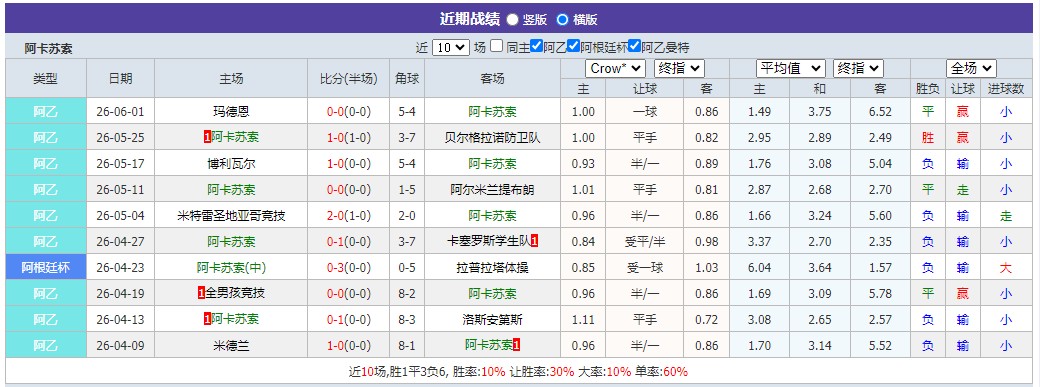Open the Crow* bookmaker dropdown

(x=615, y=68)
